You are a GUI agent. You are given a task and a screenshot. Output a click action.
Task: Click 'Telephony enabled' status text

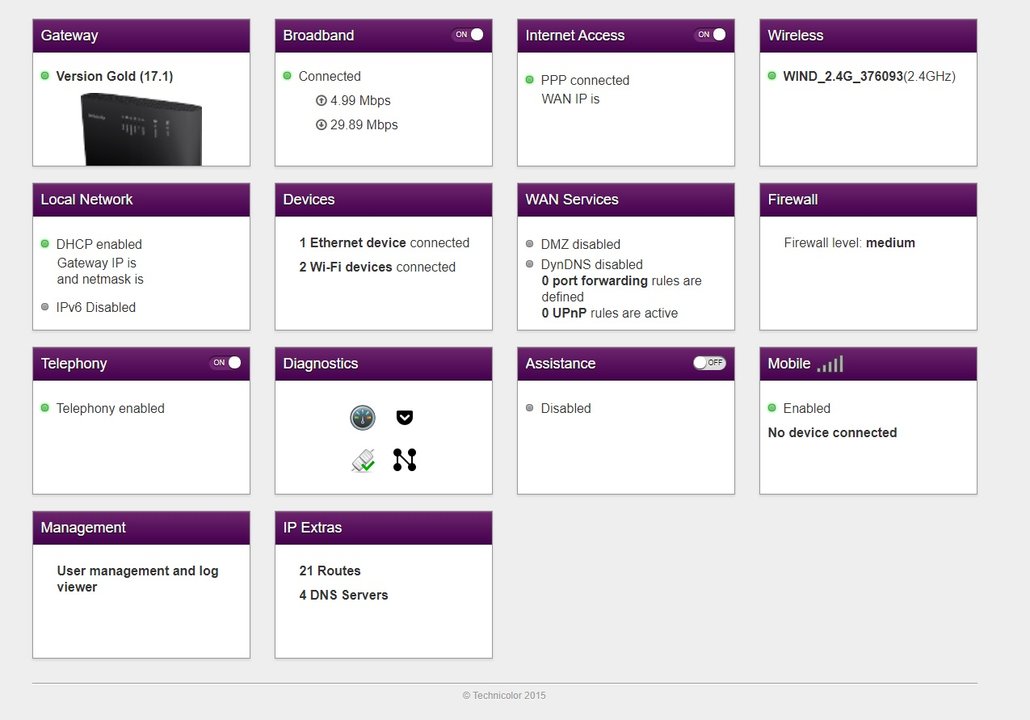tap(110, 409)
